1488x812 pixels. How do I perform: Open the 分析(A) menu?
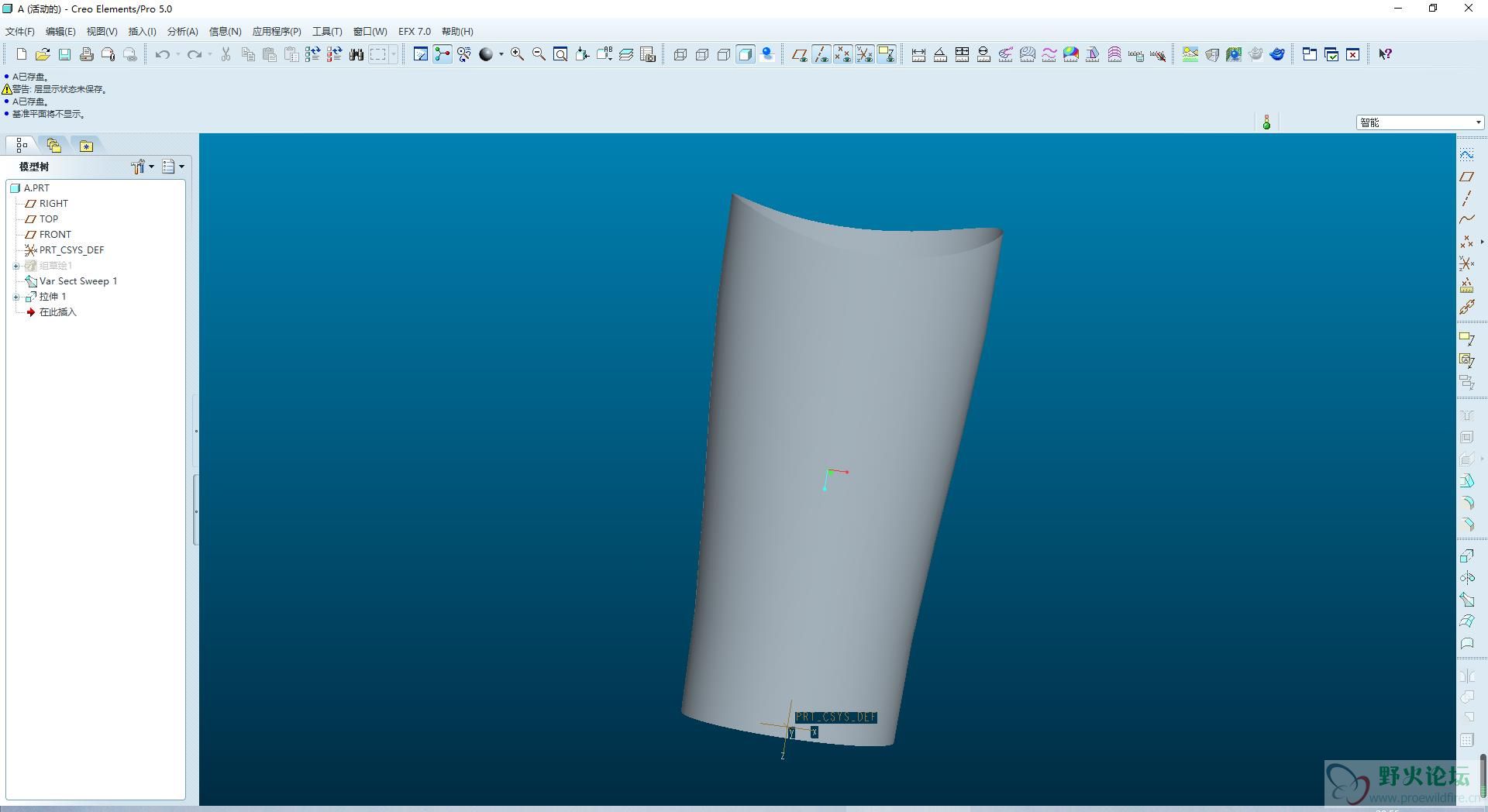[183, 32]
